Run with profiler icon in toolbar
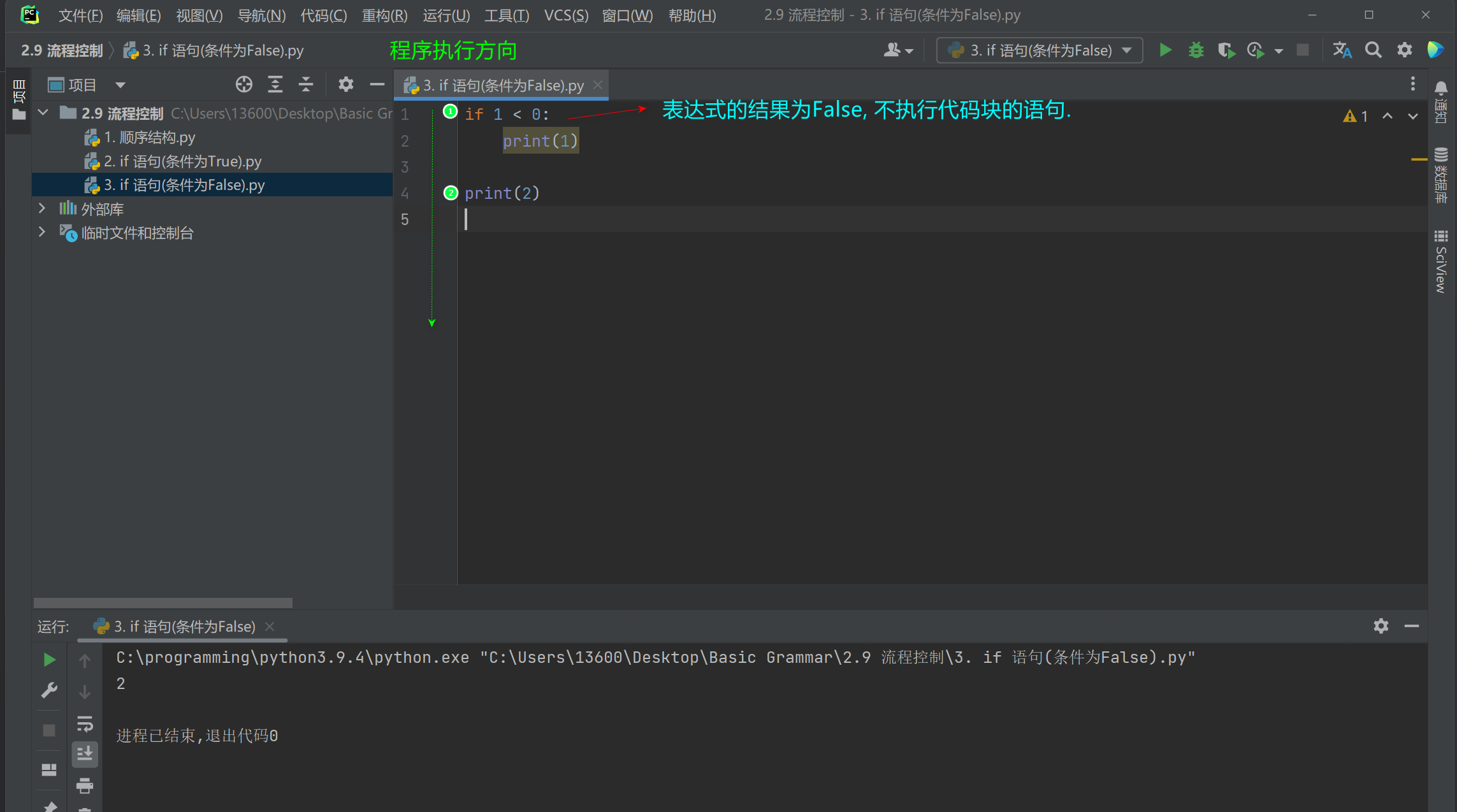This screenshot has width=1457, height=812. coord(1256,50)
